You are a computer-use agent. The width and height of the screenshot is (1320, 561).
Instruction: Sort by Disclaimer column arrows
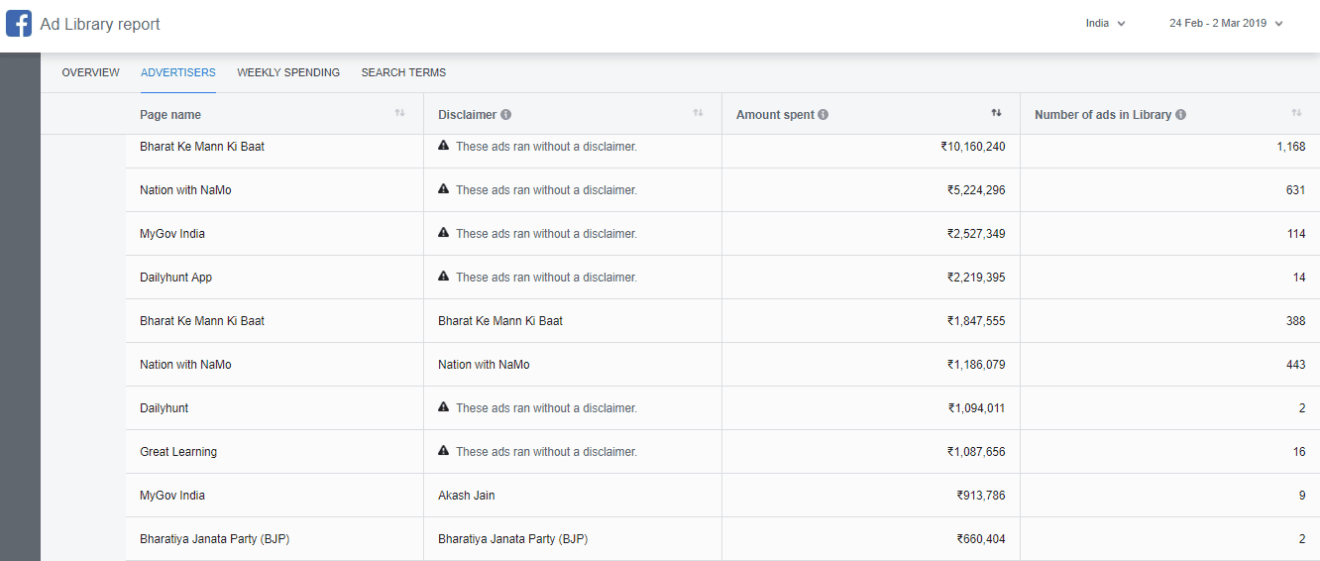pos(698,115)
